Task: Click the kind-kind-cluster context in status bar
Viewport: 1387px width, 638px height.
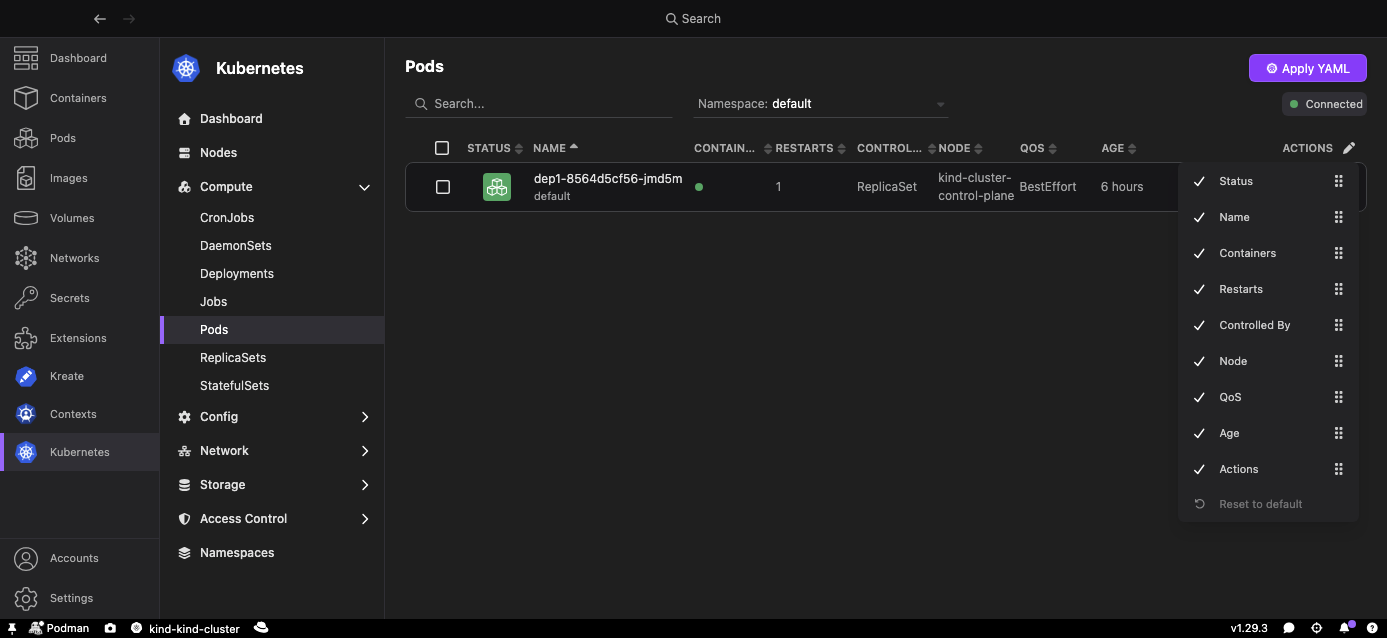Action: pos(185,628)
